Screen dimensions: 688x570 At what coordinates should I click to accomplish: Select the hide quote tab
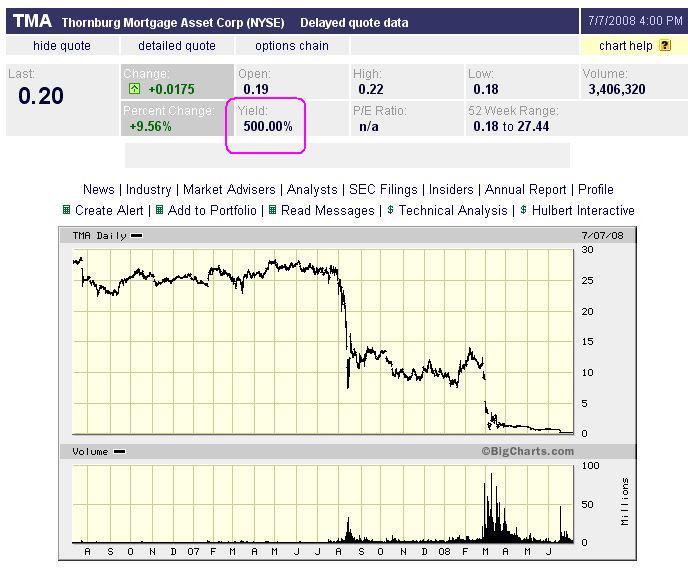(x=62, y=46)
